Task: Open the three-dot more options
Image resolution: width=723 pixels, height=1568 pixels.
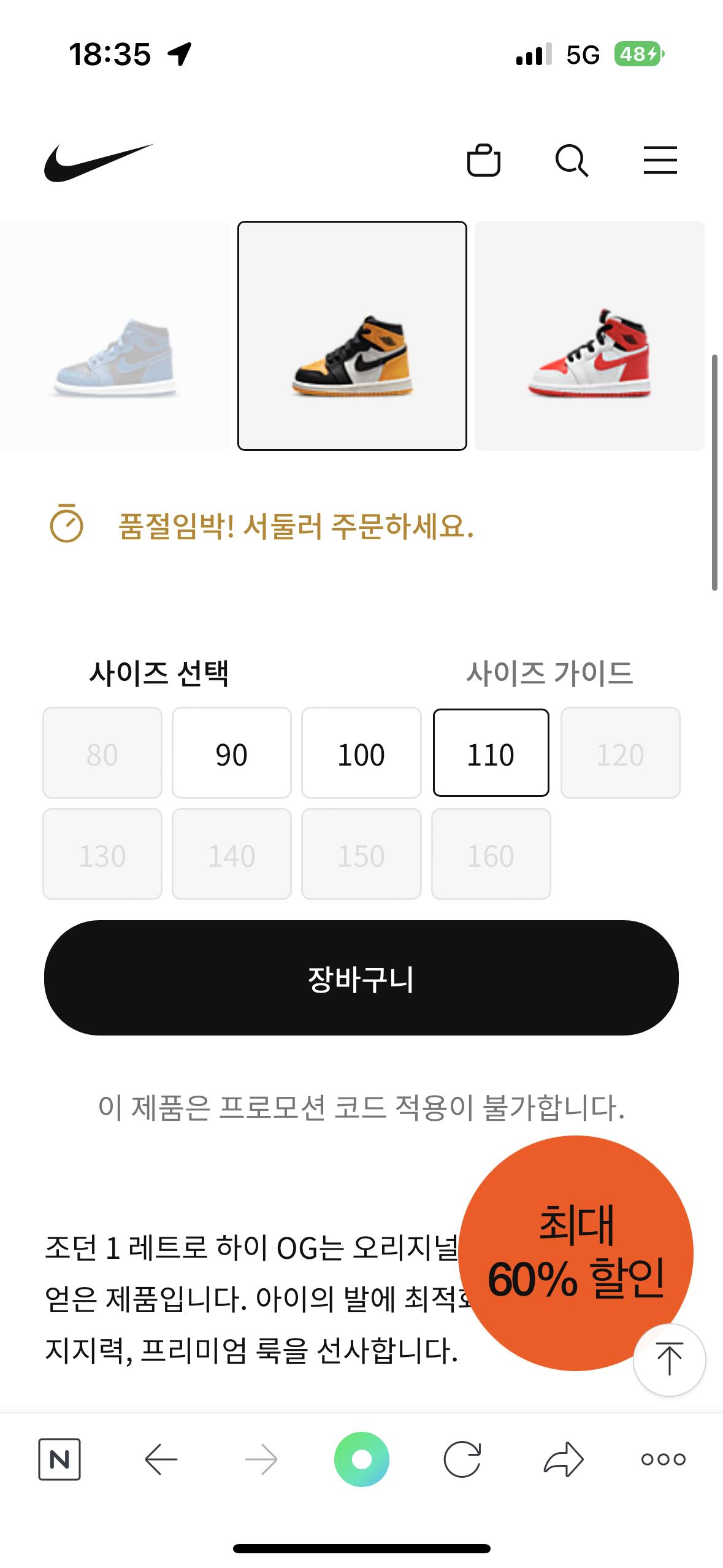Action: [x=663, y=1459]
